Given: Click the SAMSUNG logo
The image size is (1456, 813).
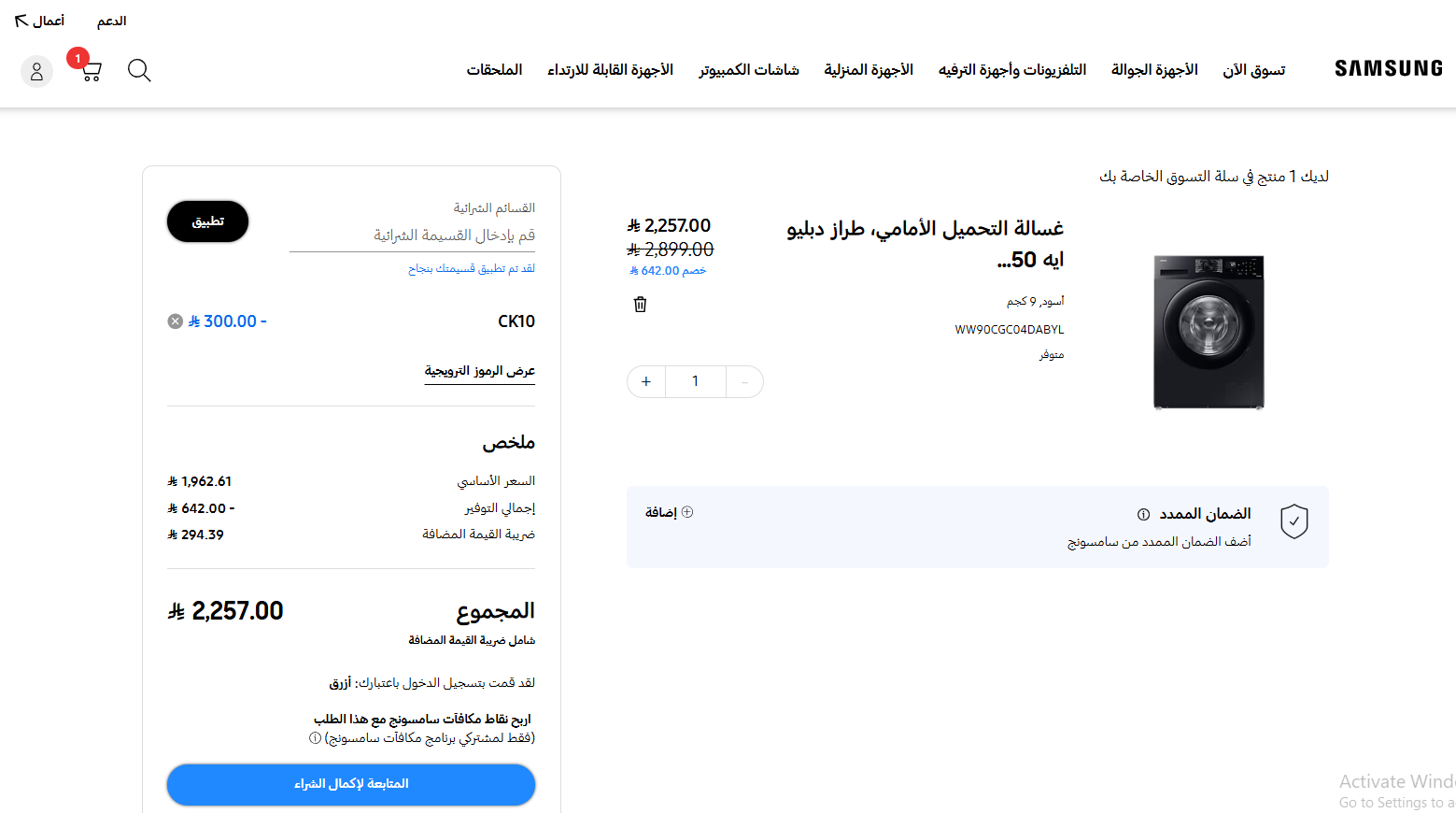Looking at the screenshot, I should pos(1388,67).
